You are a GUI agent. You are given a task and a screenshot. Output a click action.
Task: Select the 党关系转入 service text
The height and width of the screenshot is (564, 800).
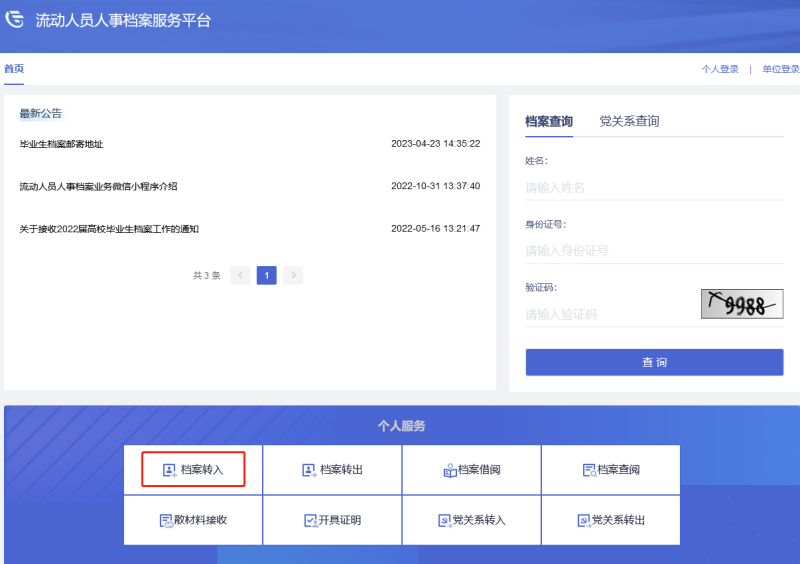pyautogui.click(x=479, y=521)
